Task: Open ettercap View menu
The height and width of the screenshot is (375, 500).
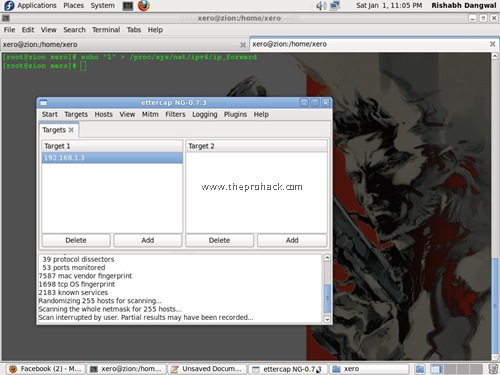Action: point(127,114)
